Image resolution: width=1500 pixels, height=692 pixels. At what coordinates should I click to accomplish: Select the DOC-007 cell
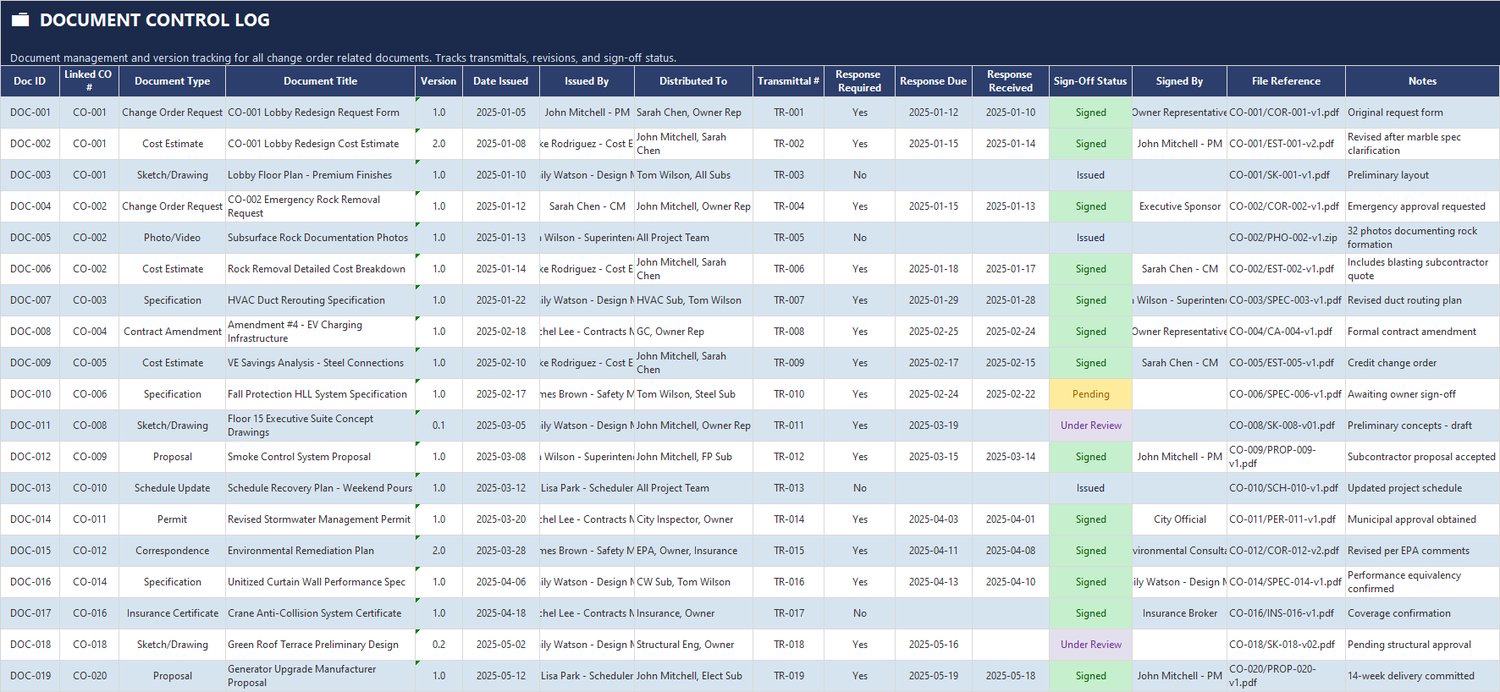coord(30,300)
